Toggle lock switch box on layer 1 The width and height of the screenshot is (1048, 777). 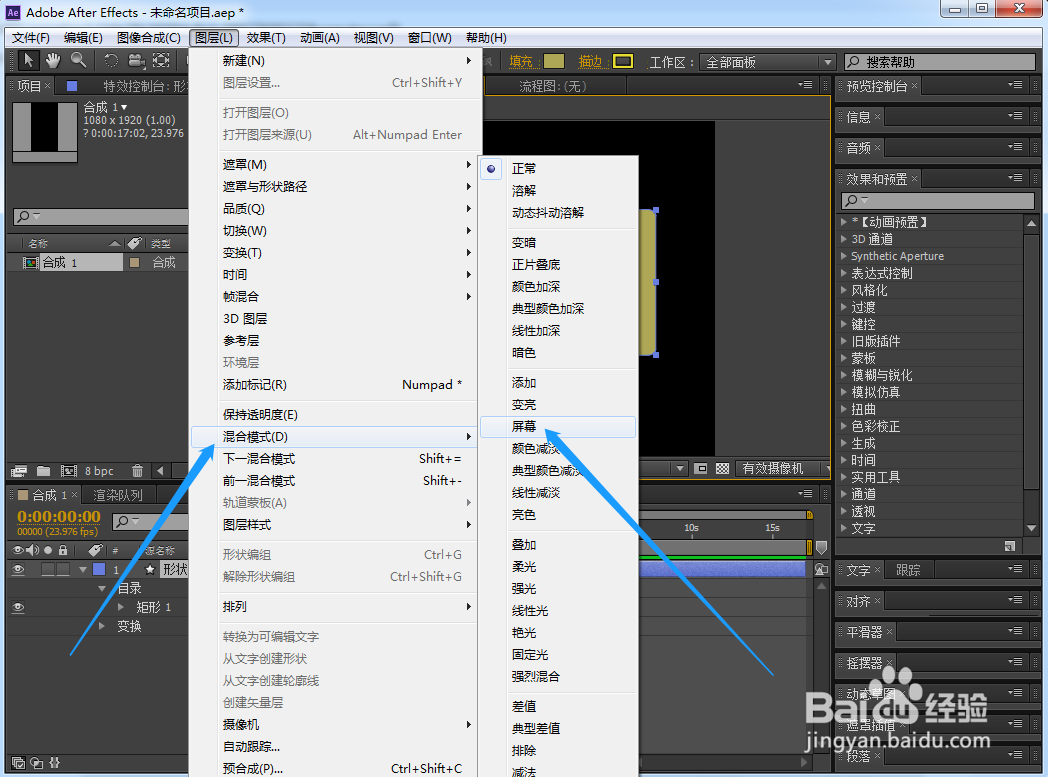[x=62, y=569]
